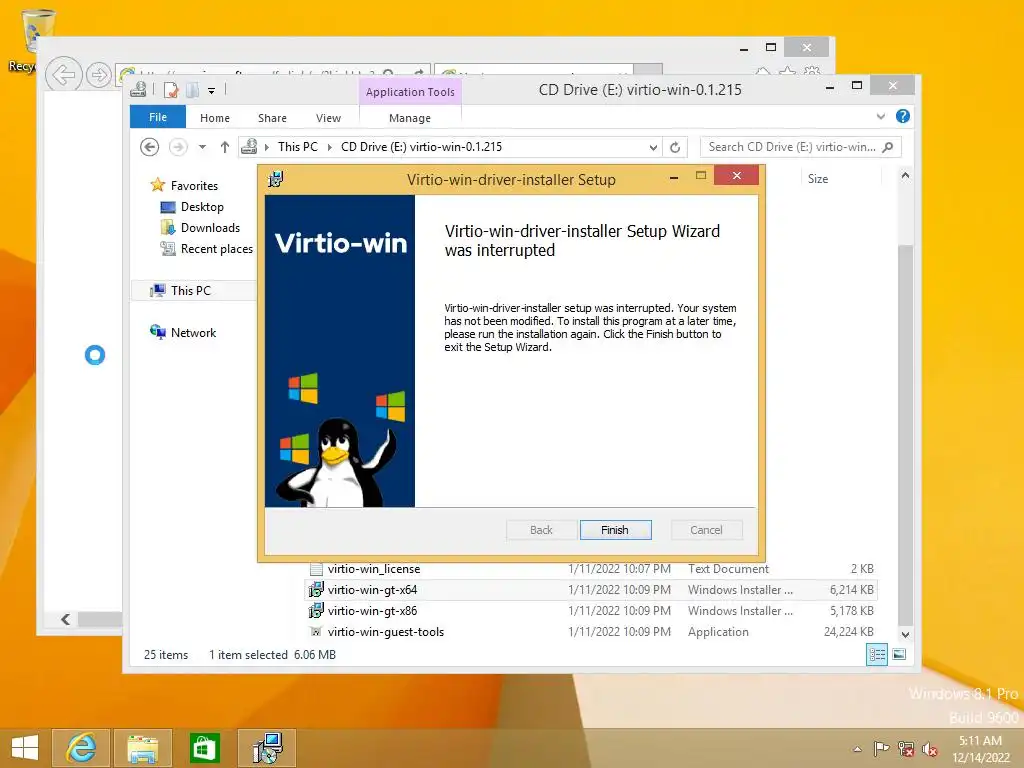Screen dimensions: 1024x768
Task: Go forward in Explorer navigation
Action: [178, 148]
